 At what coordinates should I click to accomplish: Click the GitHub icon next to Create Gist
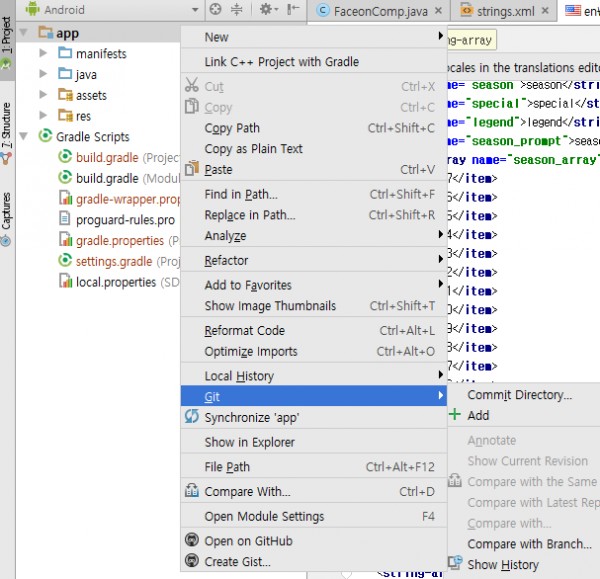(x=192, y=561)
